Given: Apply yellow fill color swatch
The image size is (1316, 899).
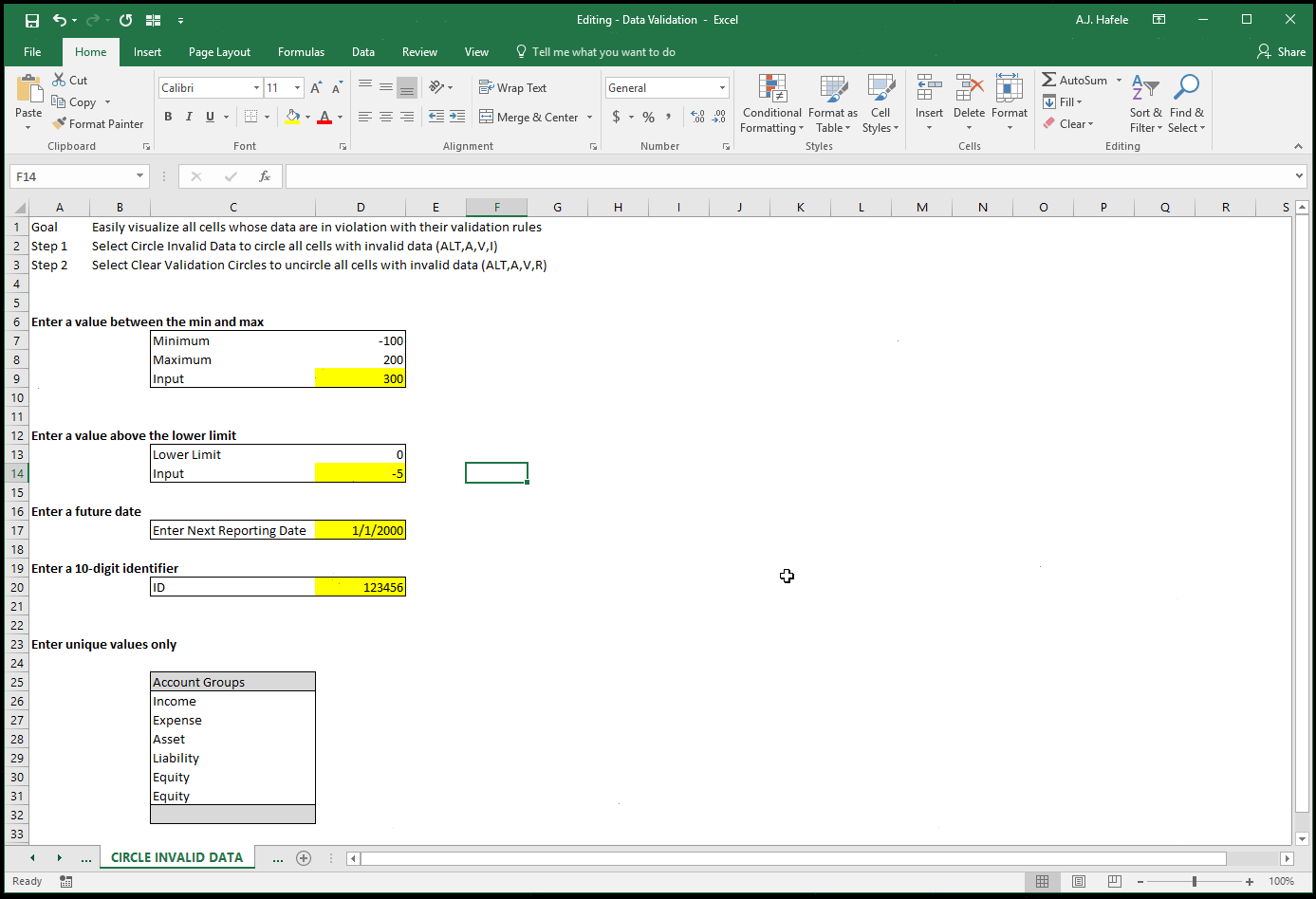Looking at the screenshot, I should click(292, 117).
